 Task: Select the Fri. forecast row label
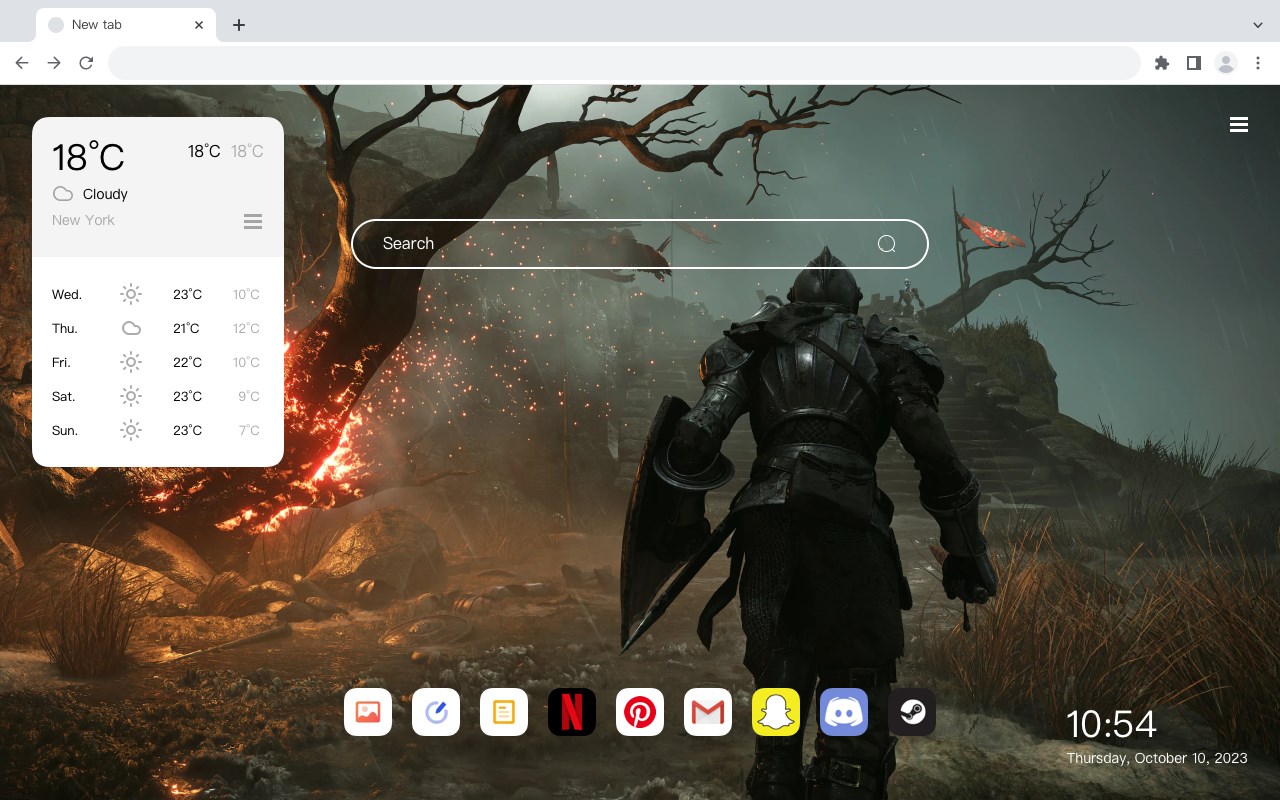(x=61, y=362)
